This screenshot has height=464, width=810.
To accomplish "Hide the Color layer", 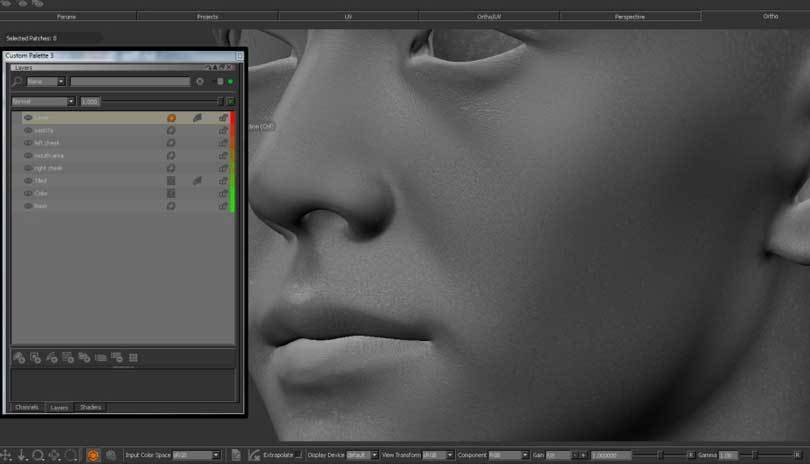I will point(28,193).
